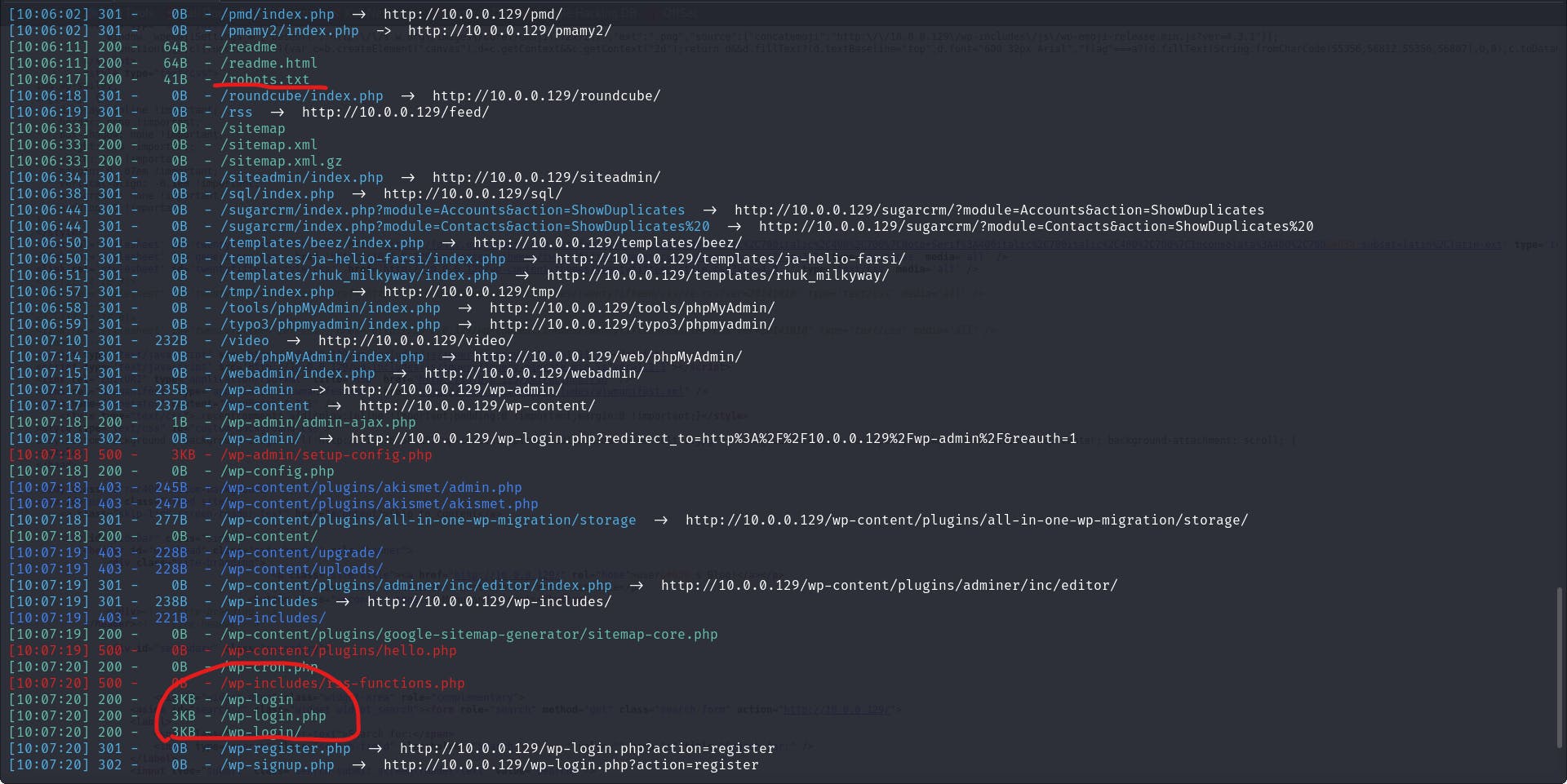Click the http://10.0.0.129/wp-includes/ redirect URL
This screenshot has width=1567, height=784.
click(x=490, y=601)
